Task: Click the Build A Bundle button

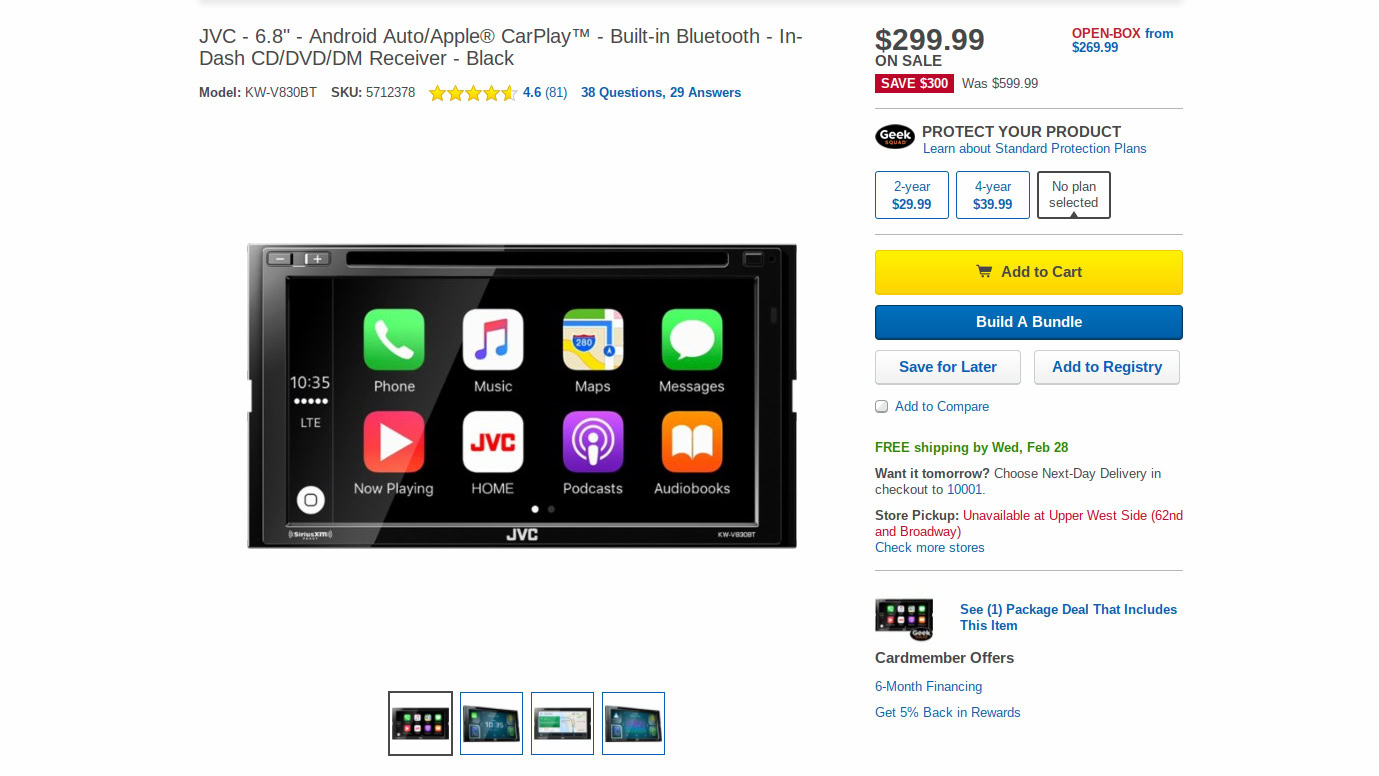Action: pyautogui.click(x=1029, y=322)
